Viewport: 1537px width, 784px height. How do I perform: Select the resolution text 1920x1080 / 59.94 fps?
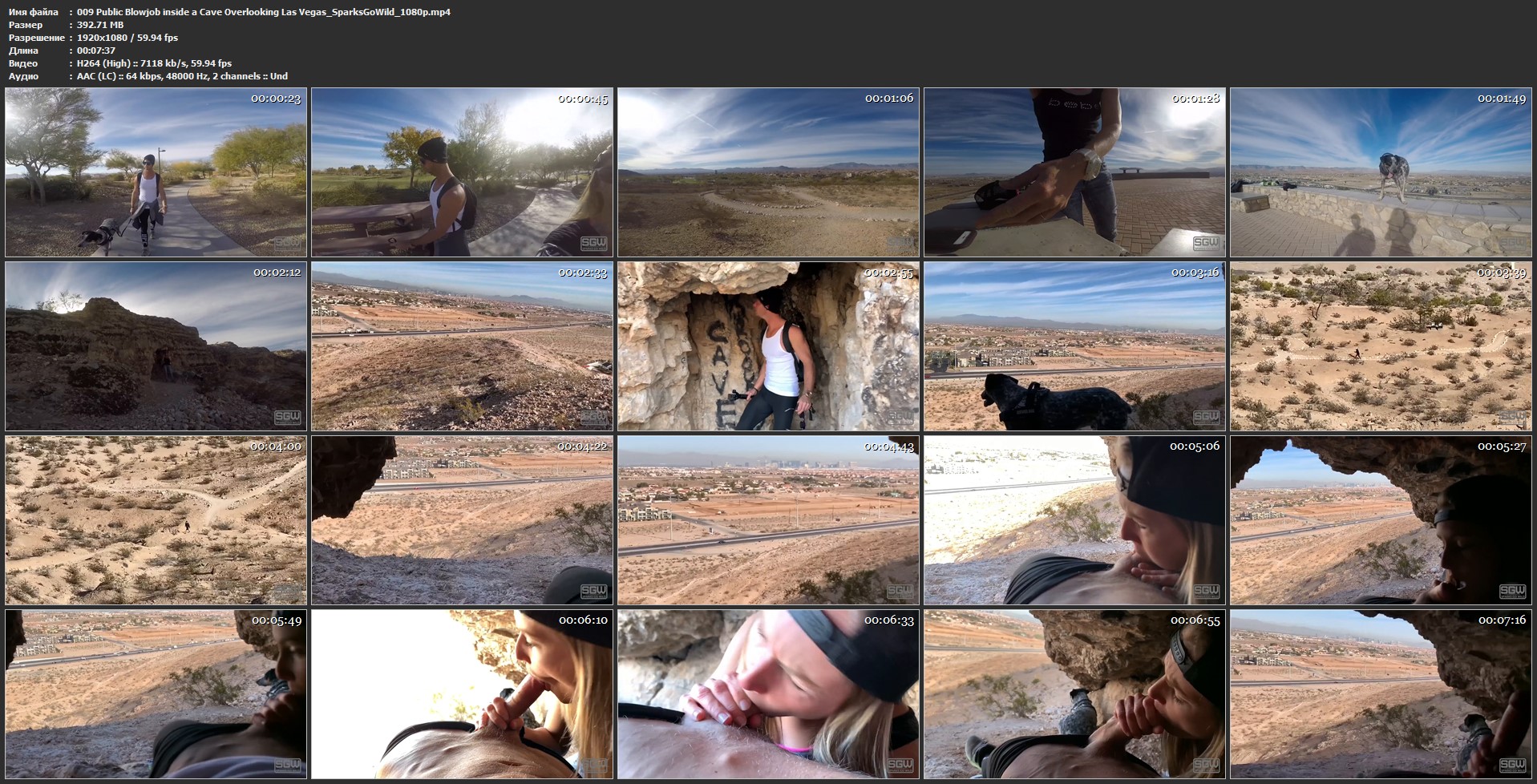127,38
